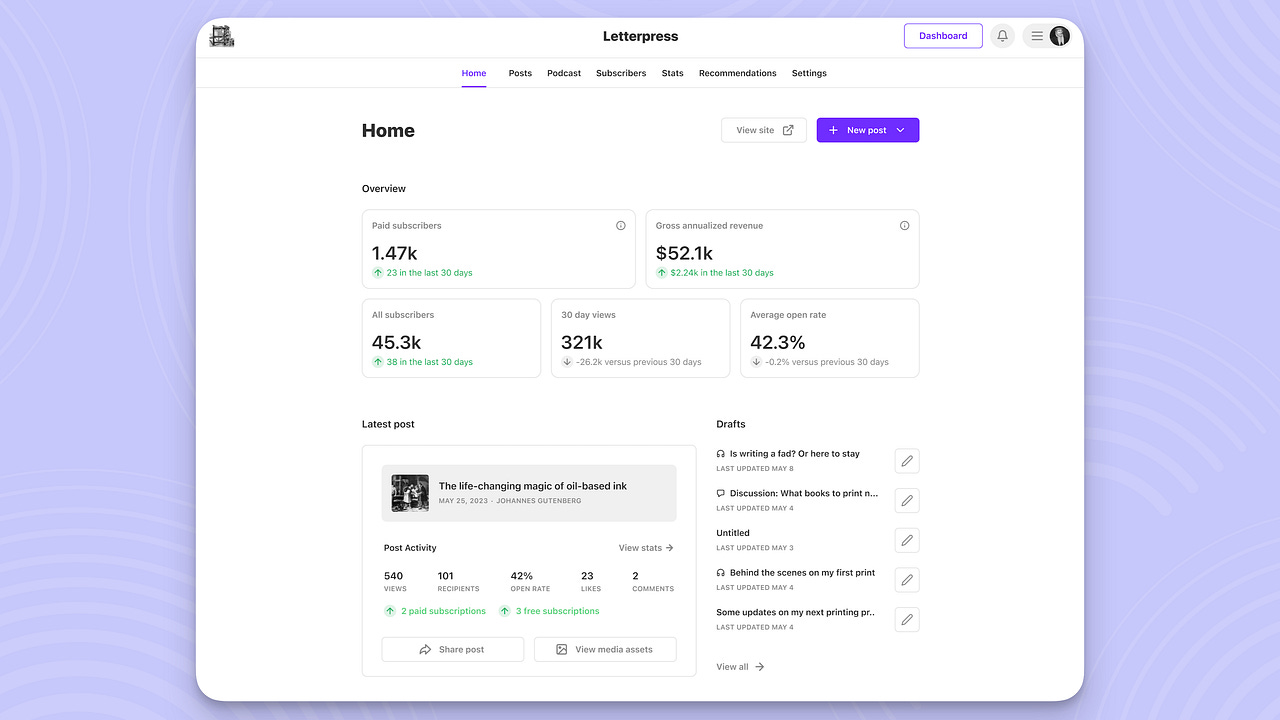Viewport: 1280px width, 720px height.
Task: Click the up arrow beside 38 in last 30 days
Action: pyautogui.click(x=378, y=362)
